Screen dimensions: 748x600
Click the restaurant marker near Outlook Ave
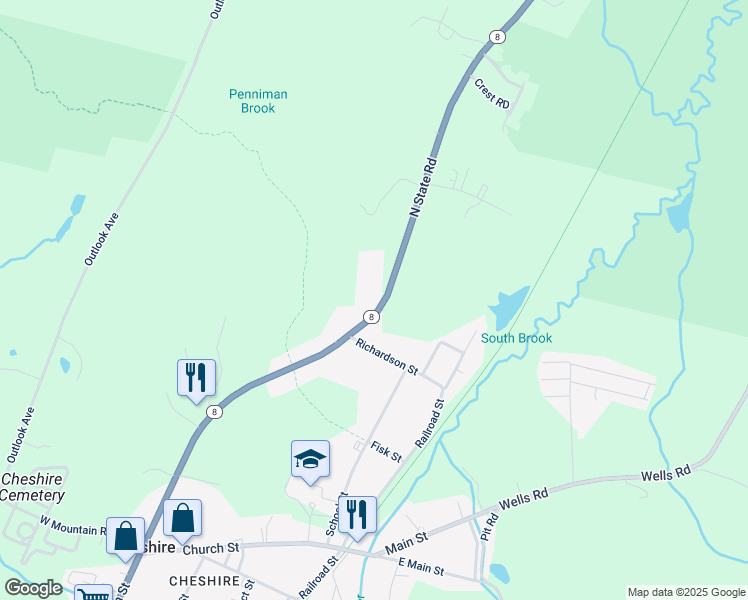click(196, 379)
